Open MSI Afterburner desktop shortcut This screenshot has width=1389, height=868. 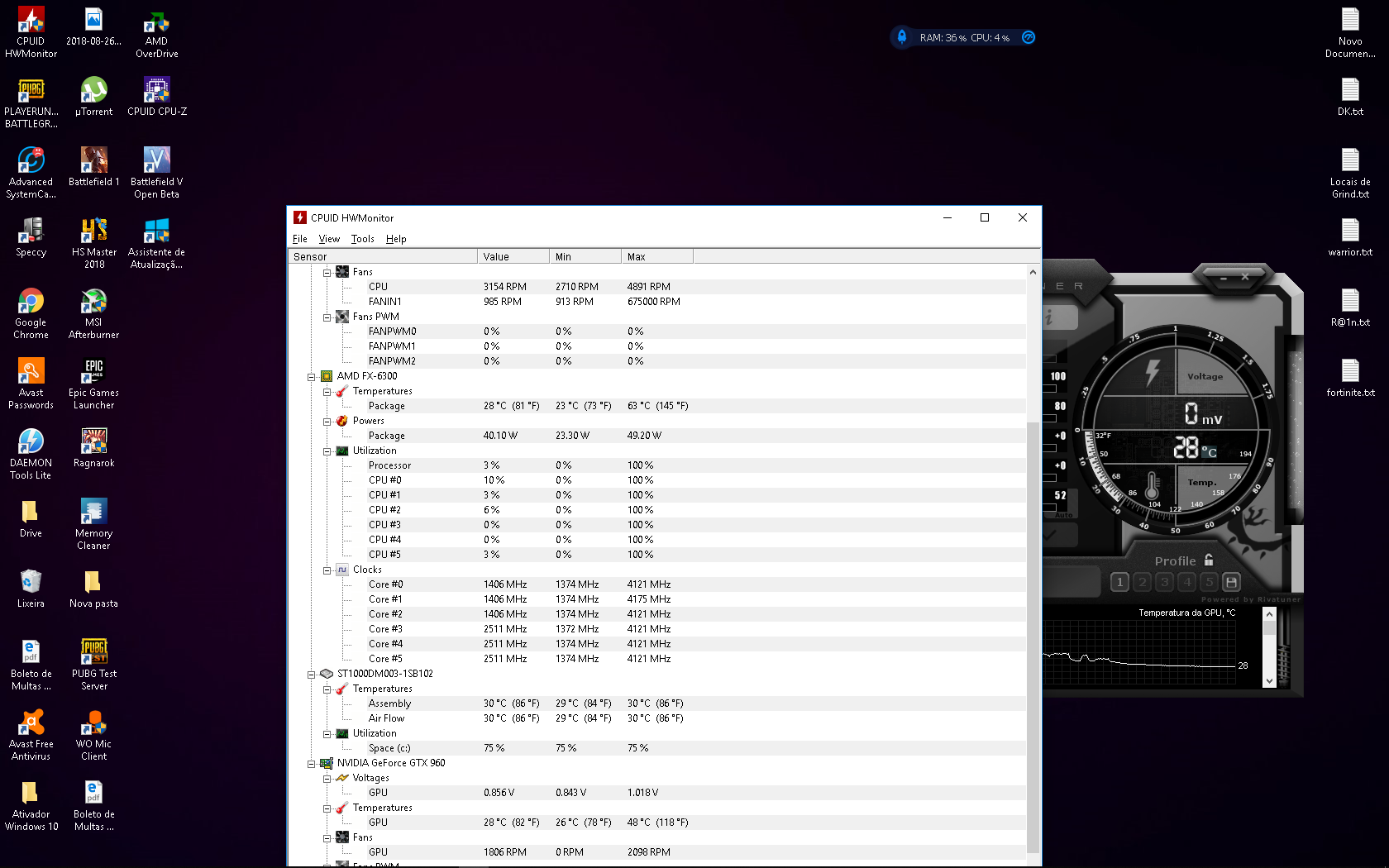point(93,314)
